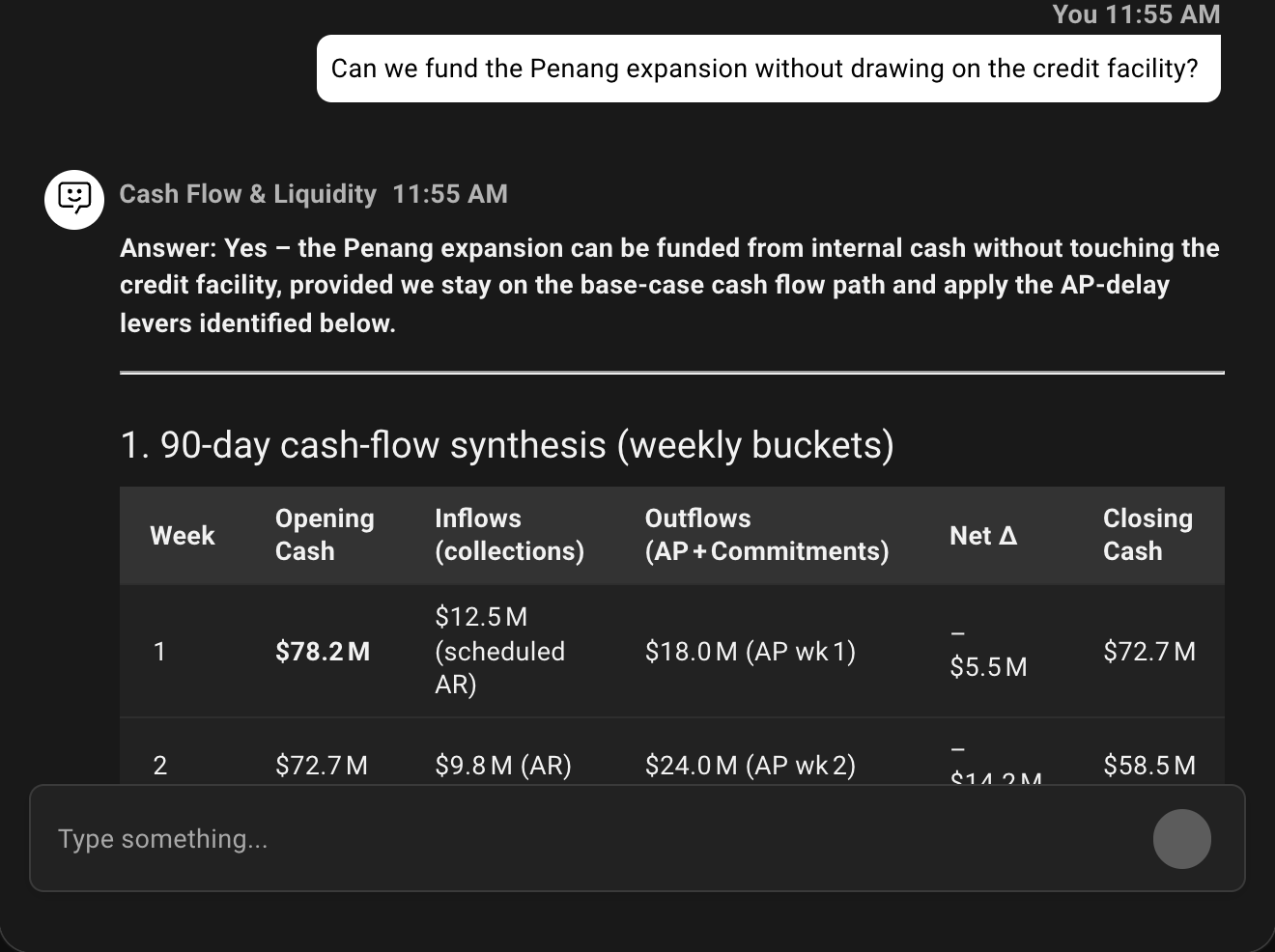The width and height of the screenshot is (1275, 952).
Task: Click the 'You 11:55 AM' timestamp label
Action: [x=1136, y=14]
